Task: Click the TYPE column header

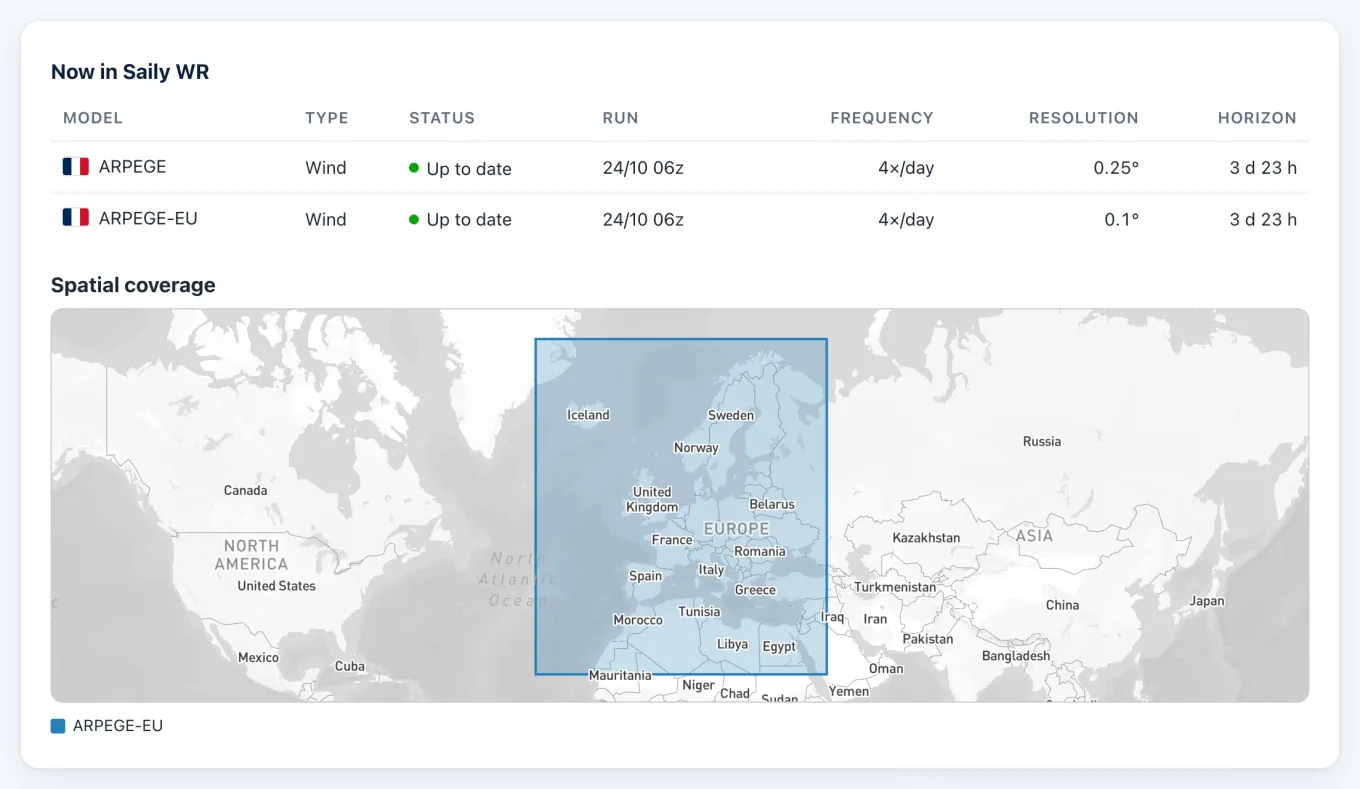Action: coord(327,118)
